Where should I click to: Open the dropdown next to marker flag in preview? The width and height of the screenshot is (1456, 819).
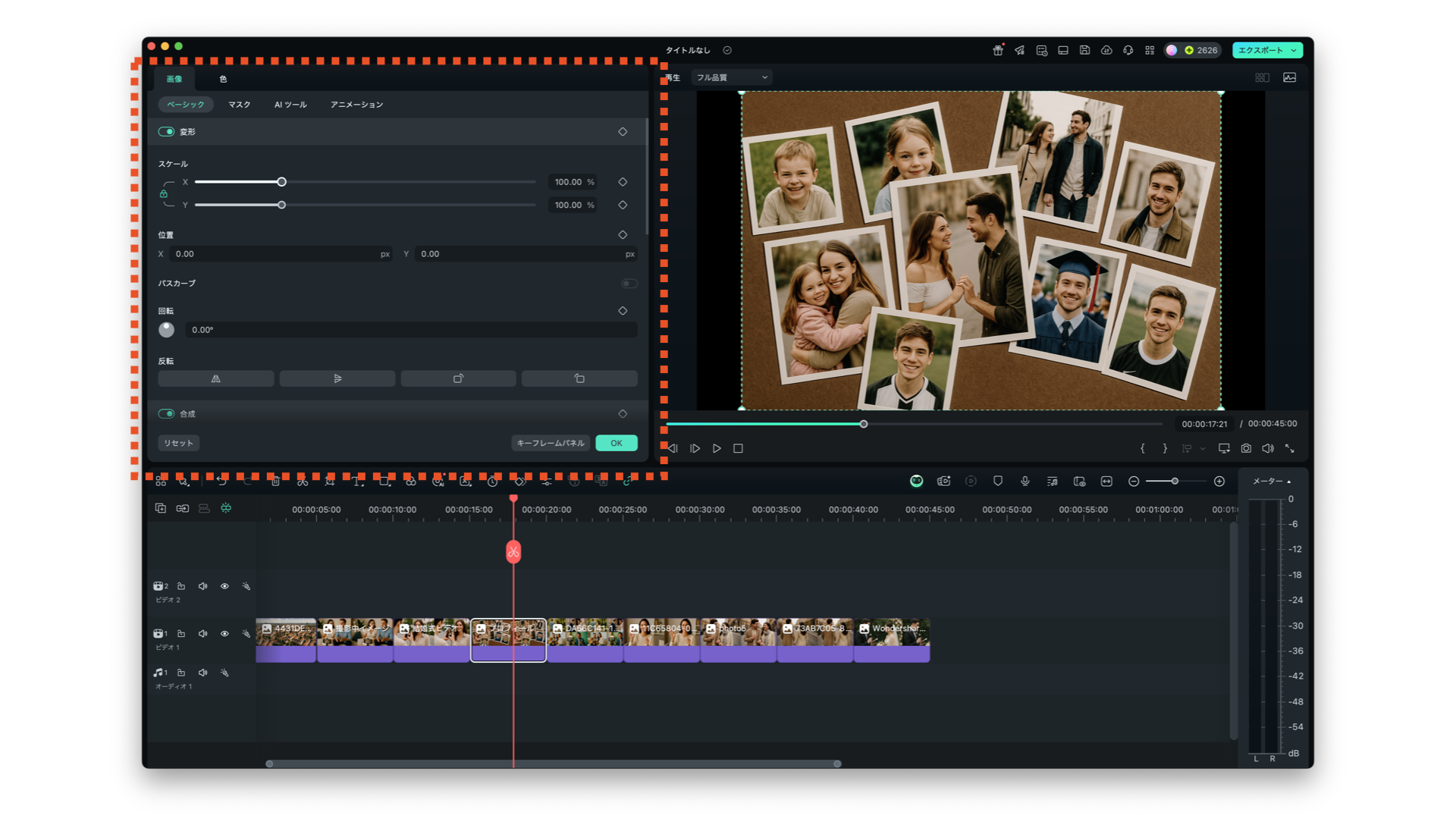click(x=1203, y=448)
